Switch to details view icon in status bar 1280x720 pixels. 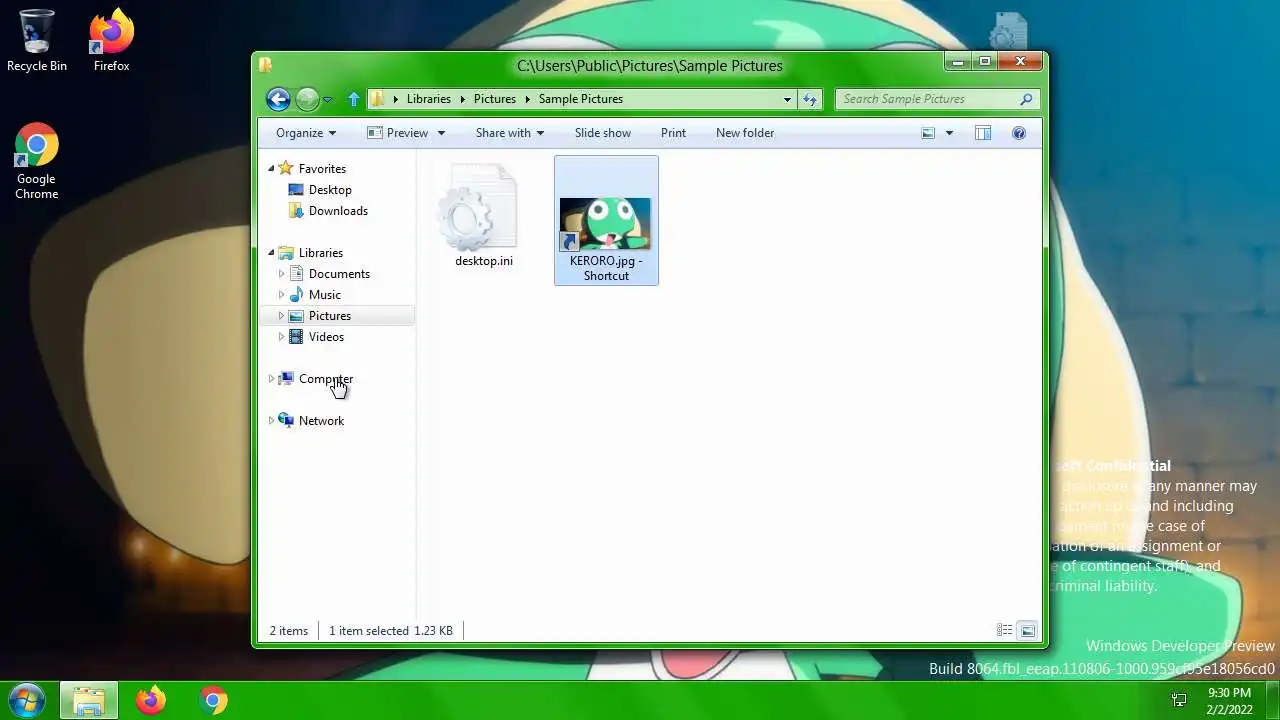(x=1004, y=630)
